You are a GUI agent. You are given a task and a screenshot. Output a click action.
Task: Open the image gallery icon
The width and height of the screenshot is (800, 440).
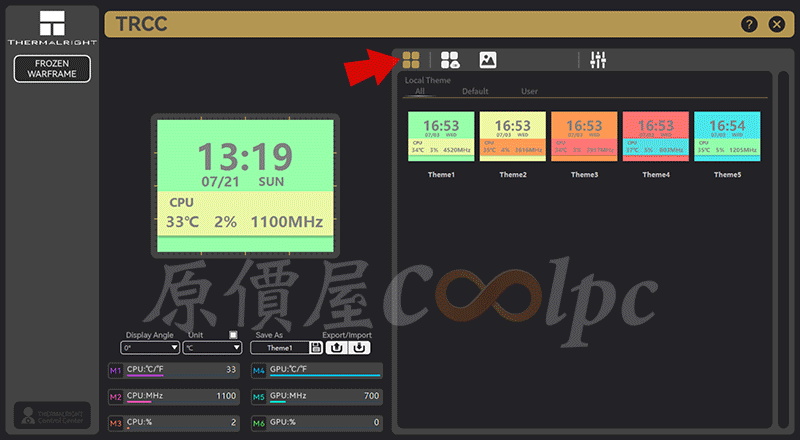(488, 60)
